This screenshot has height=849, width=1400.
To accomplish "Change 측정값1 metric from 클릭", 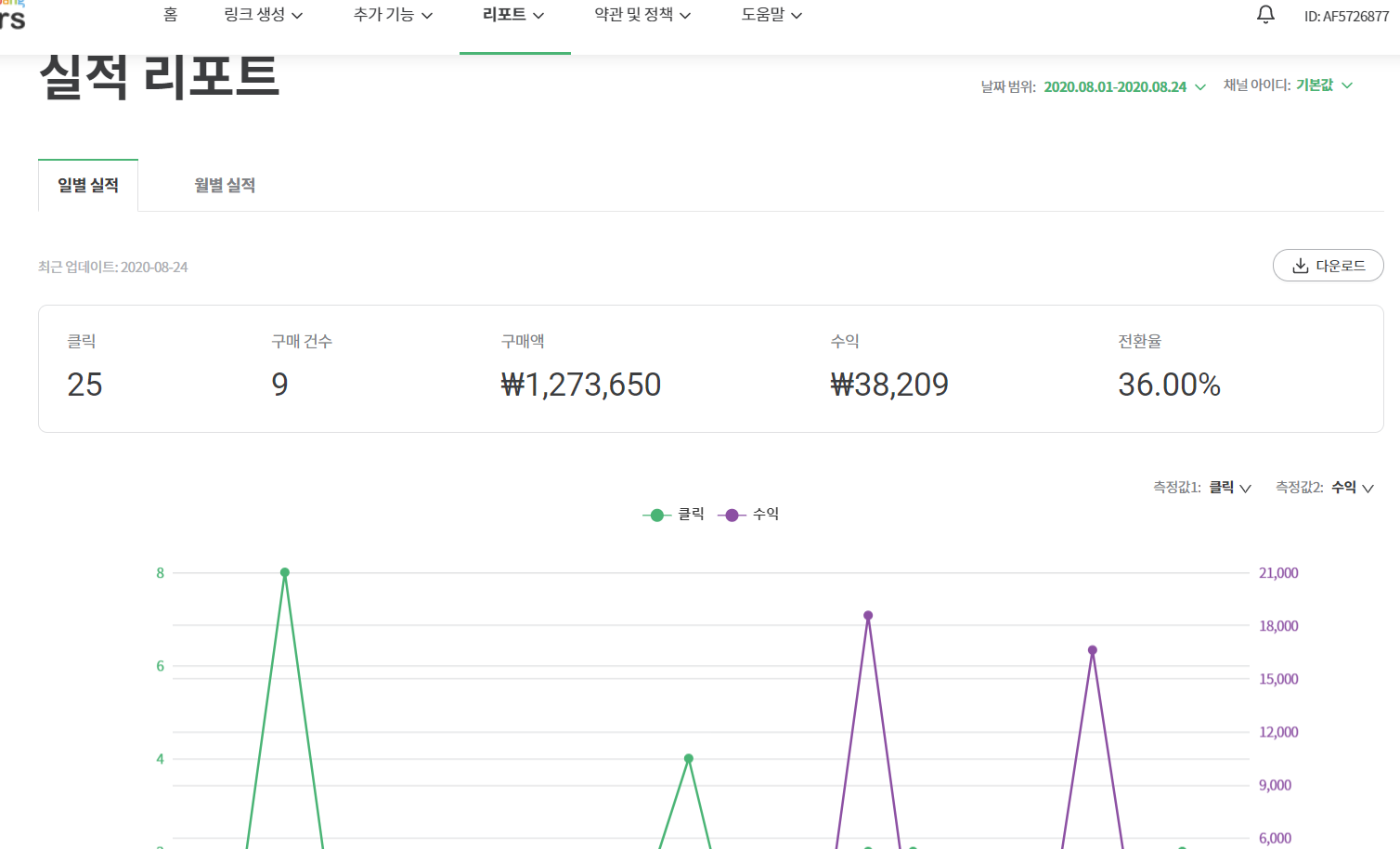I will pos(1230,488).
